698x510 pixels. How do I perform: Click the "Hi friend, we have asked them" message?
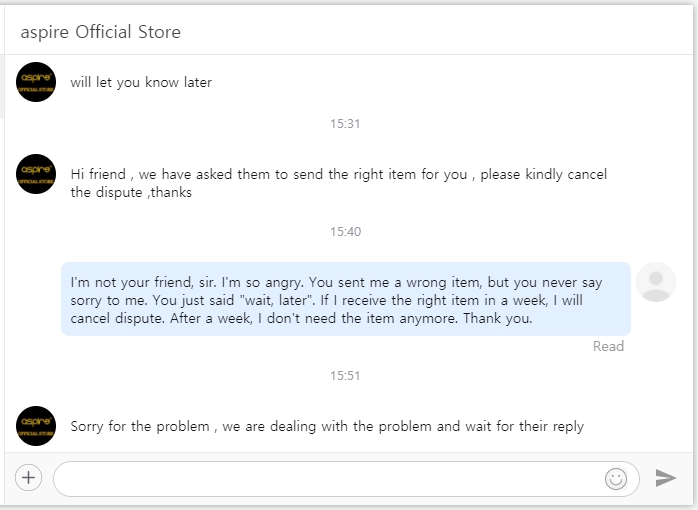click(338, 174)
